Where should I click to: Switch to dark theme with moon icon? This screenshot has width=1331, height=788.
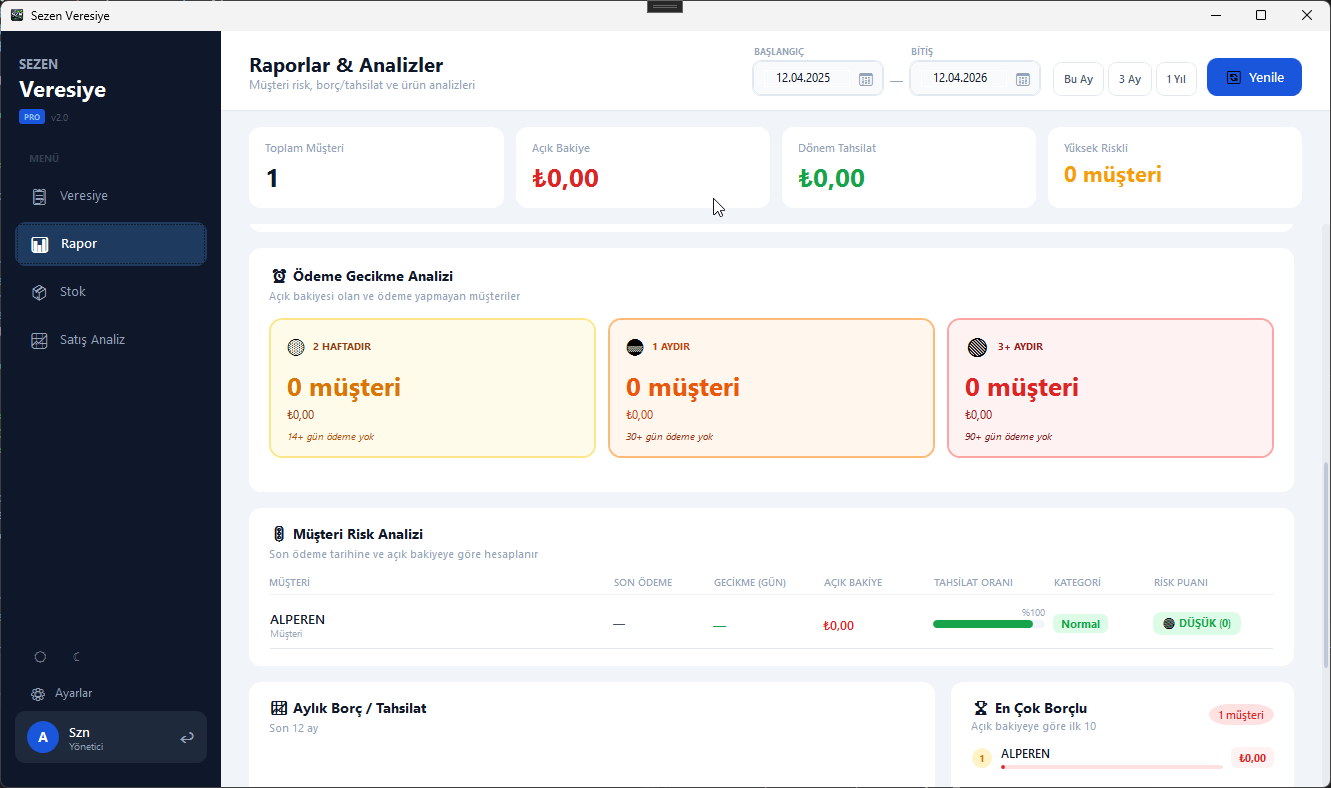(x=77, y=657)
